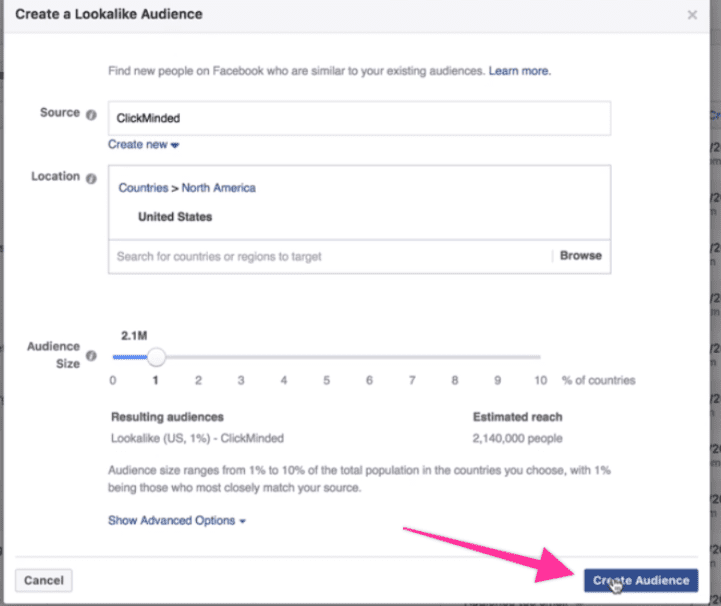Click the "% of countries" label
721x606 pixels.
point(598,380)
